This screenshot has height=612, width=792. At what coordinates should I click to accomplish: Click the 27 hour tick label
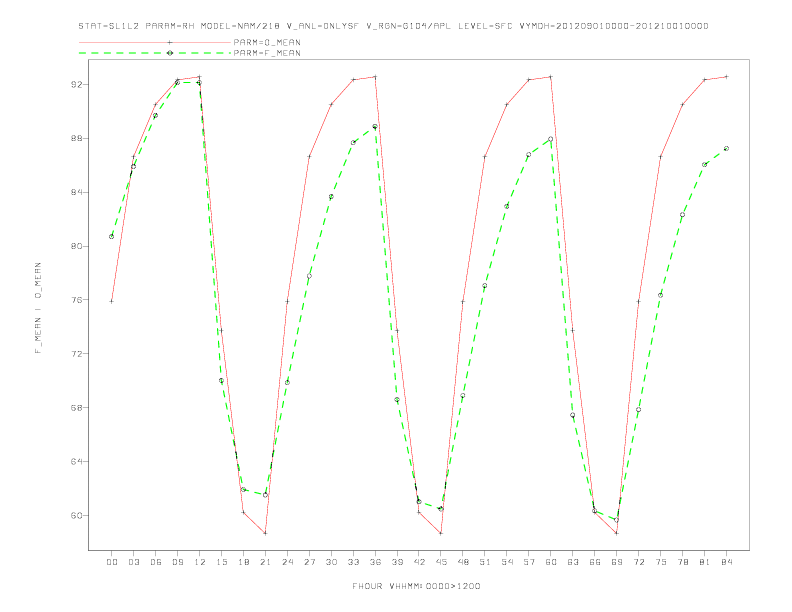(309, 562)
